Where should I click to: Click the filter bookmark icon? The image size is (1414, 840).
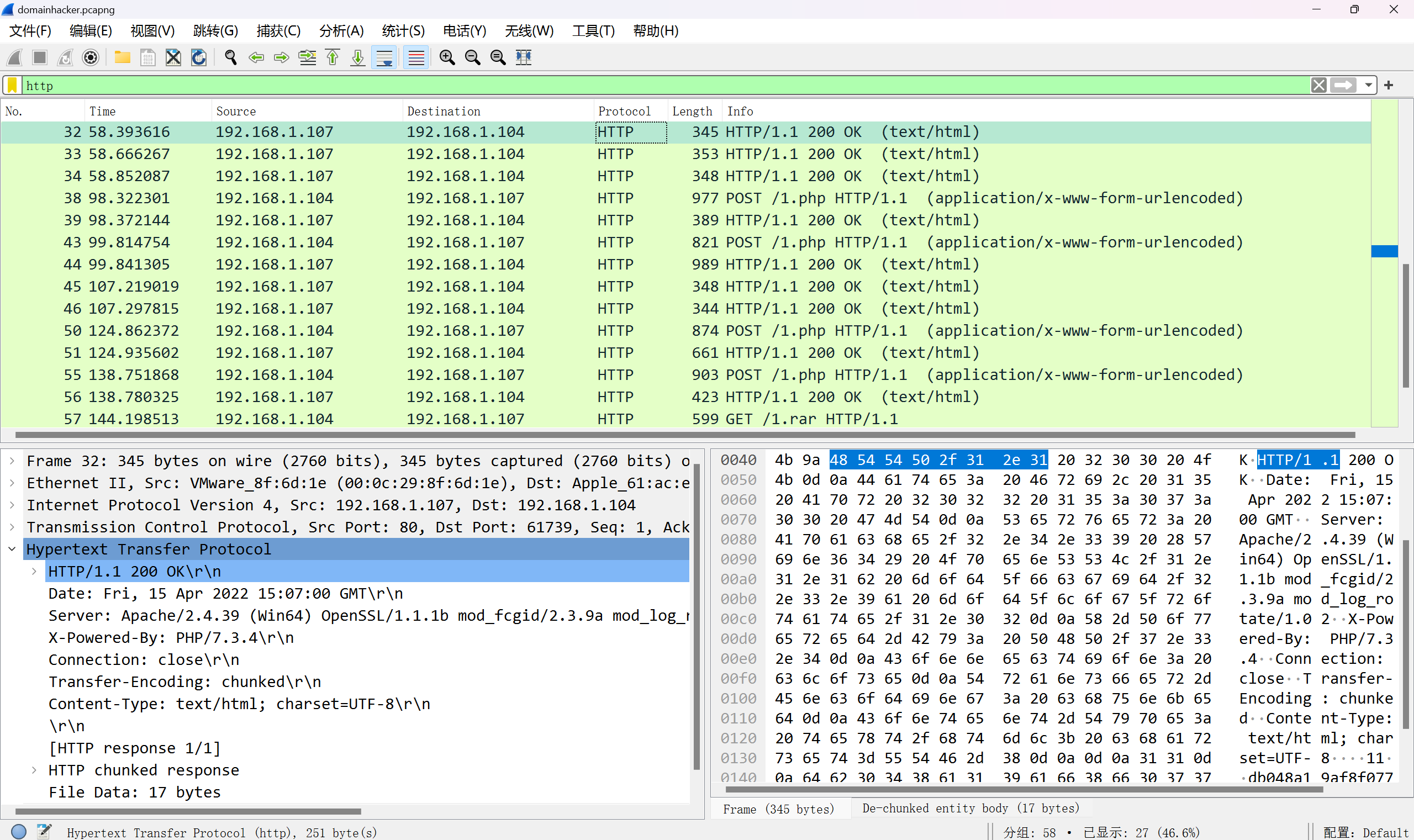pos(13,86)
